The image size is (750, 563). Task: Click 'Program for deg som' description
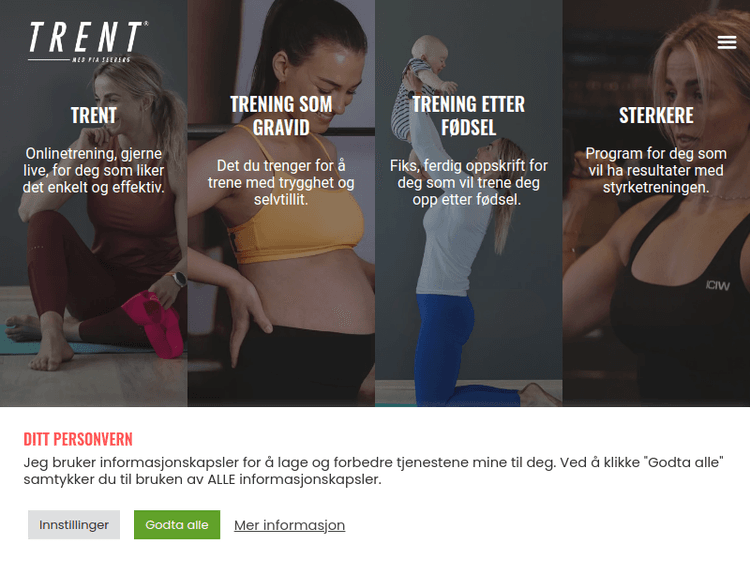(x=656, y=170)
